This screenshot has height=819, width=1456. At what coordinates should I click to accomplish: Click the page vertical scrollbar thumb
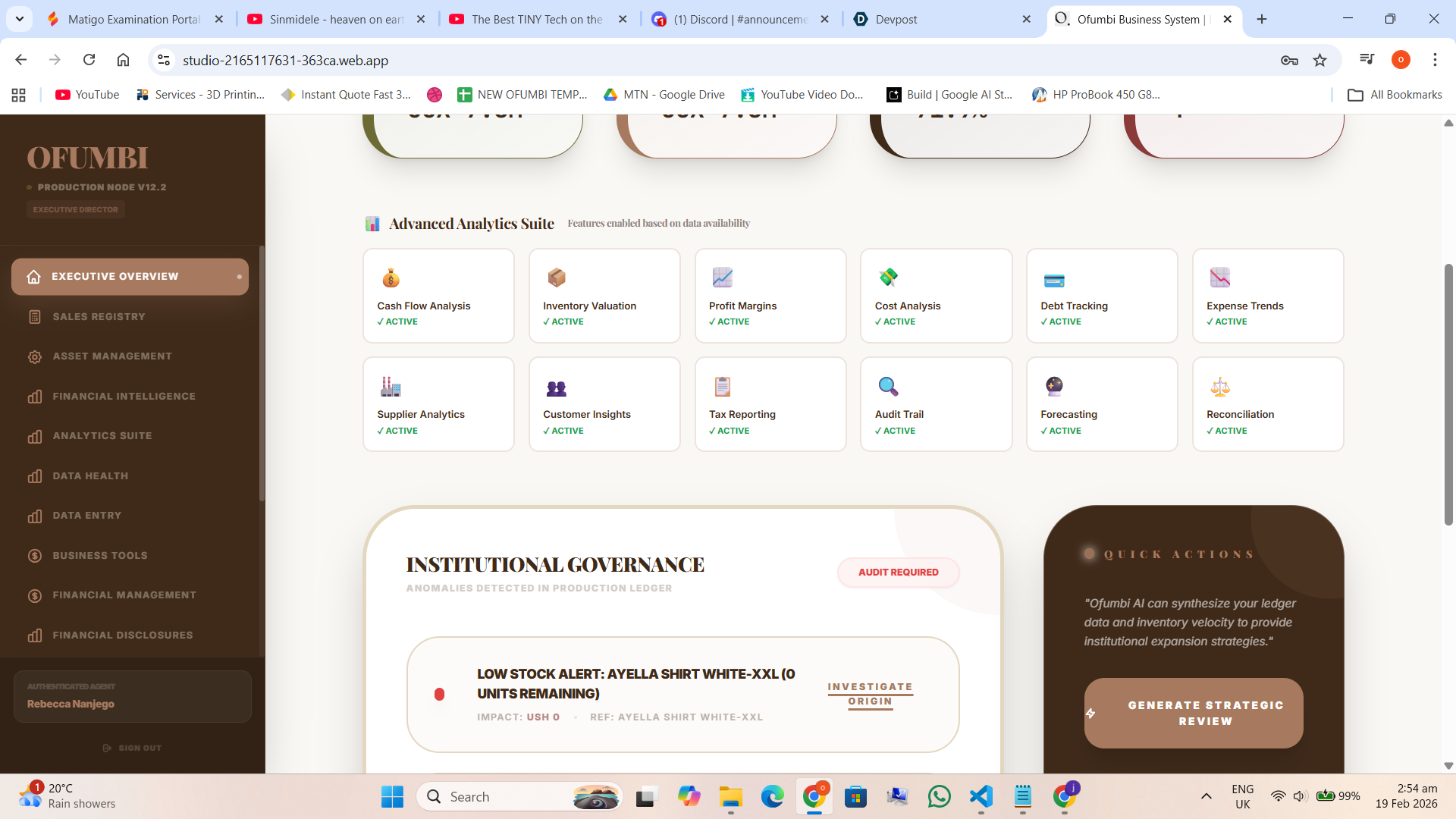click(1448, 394)
